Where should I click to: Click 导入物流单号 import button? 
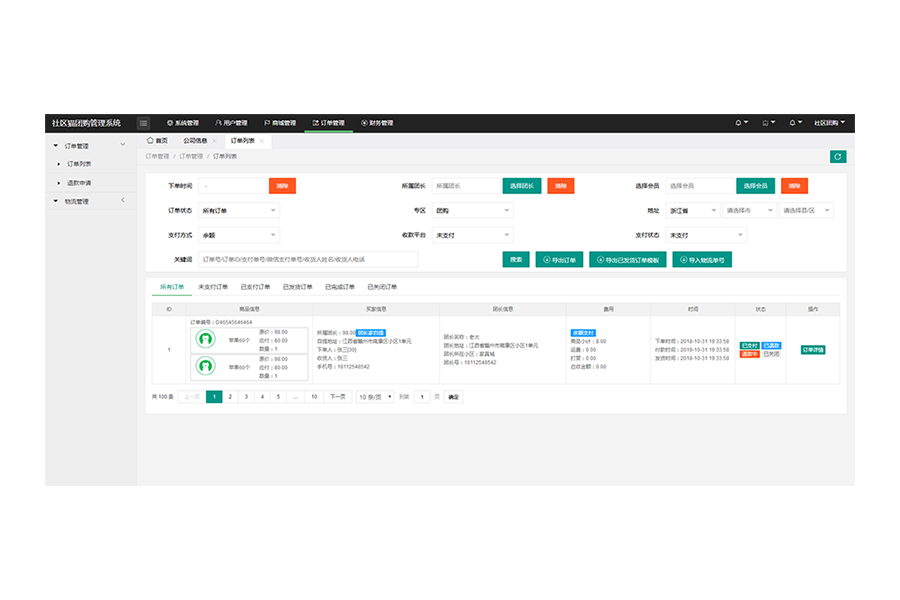pyautogui.click(x=702, y=260)
